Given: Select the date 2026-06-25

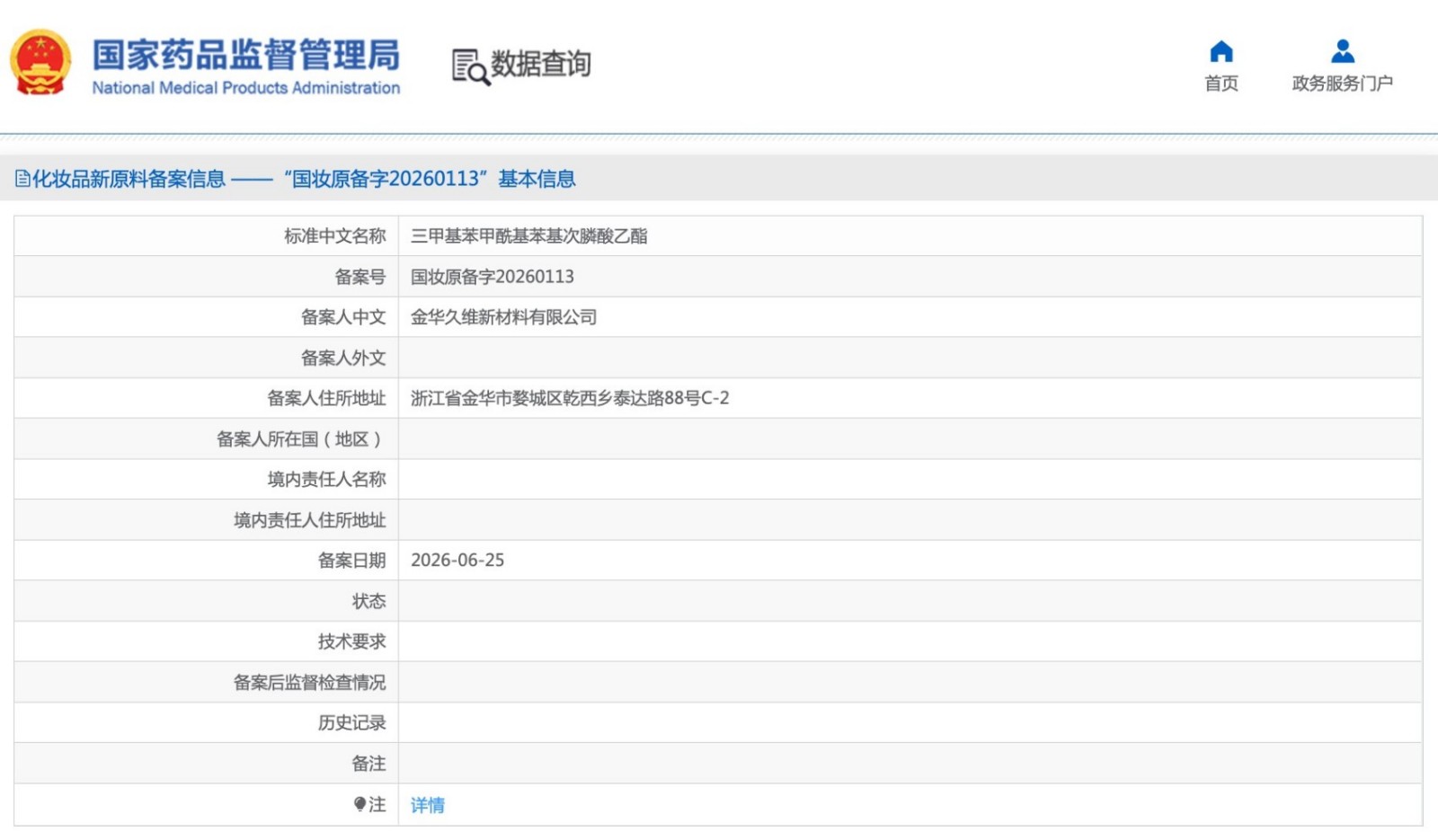Looking at the screenshot, I should click(x=457, y=561).
